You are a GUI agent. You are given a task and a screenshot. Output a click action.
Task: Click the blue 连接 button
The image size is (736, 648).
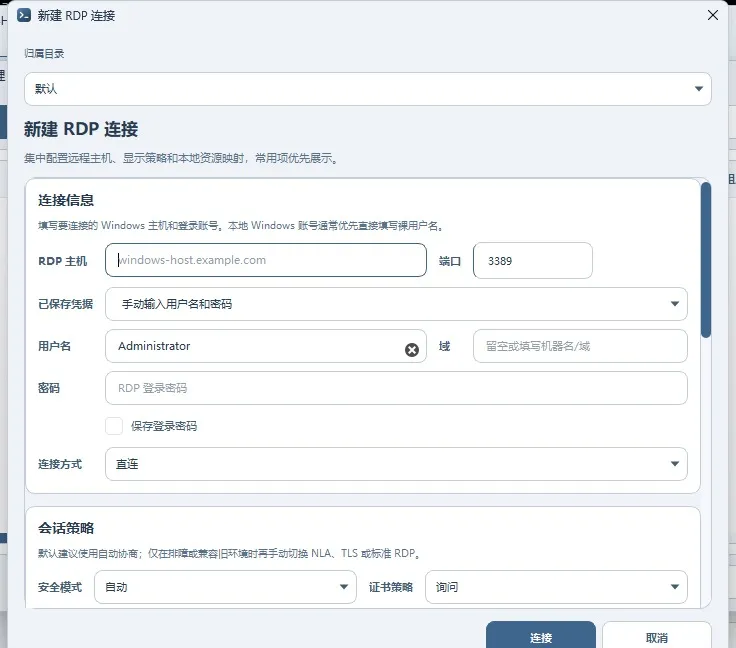[x=541, y=637]
